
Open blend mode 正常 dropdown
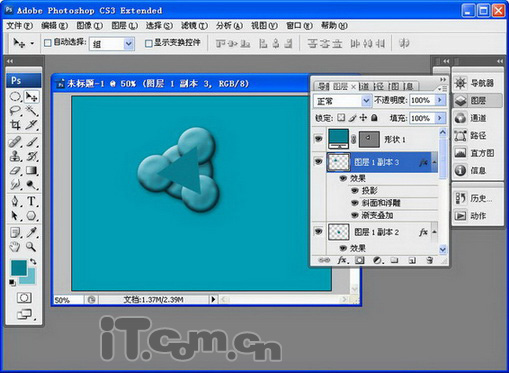[366, 100]
